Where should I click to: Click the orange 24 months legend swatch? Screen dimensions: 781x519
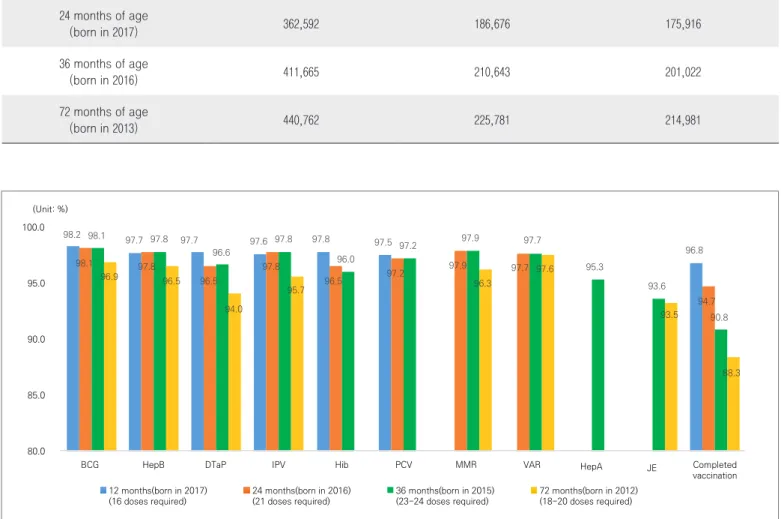246,490
